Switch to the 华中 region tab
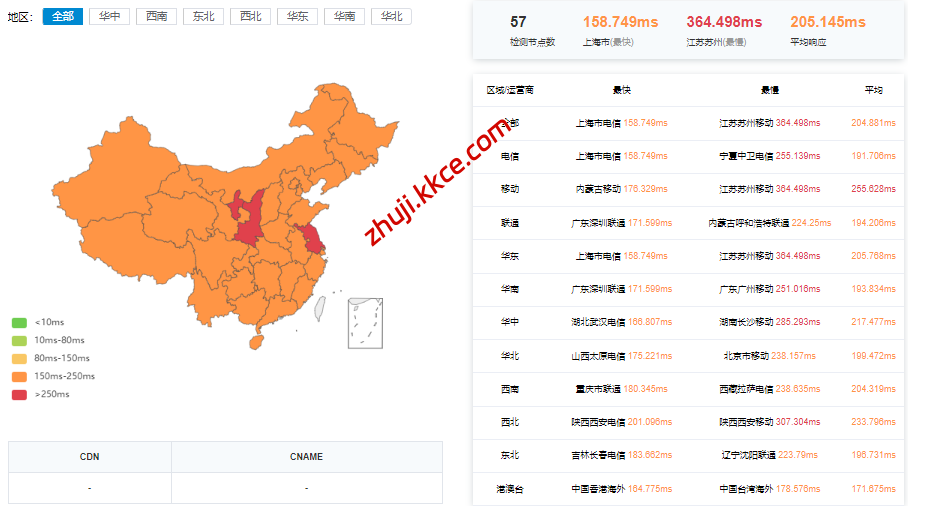 pyautogui.click(x=108, y=17)
